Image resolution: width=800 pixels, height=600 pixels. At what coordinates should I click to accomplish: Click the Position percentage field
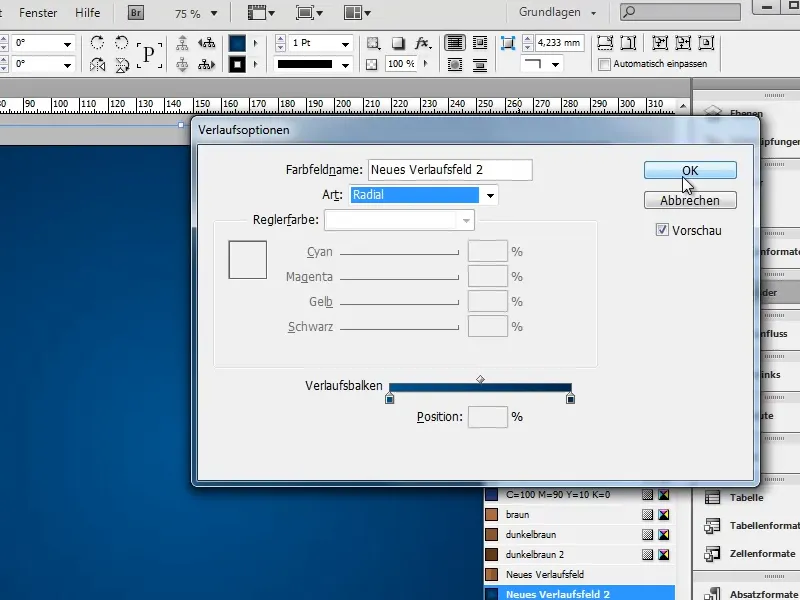coord(487,417)
